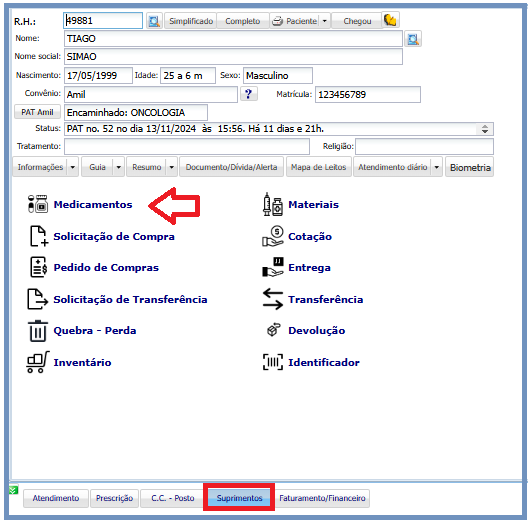Click the yellow icon next to Chegou
530x525 pixels.
click(x=390, y=20)
